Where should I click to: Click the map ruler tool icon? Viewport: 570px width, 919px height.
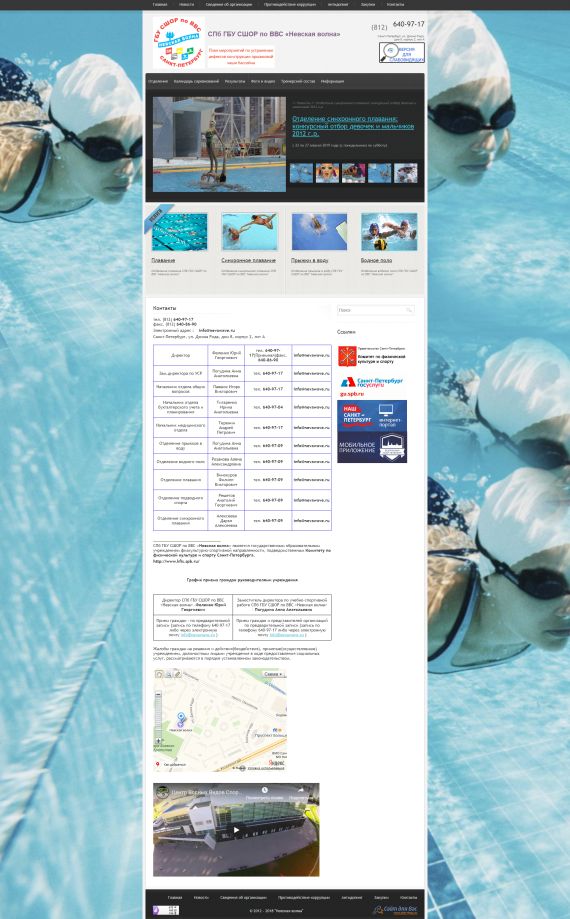178,675
